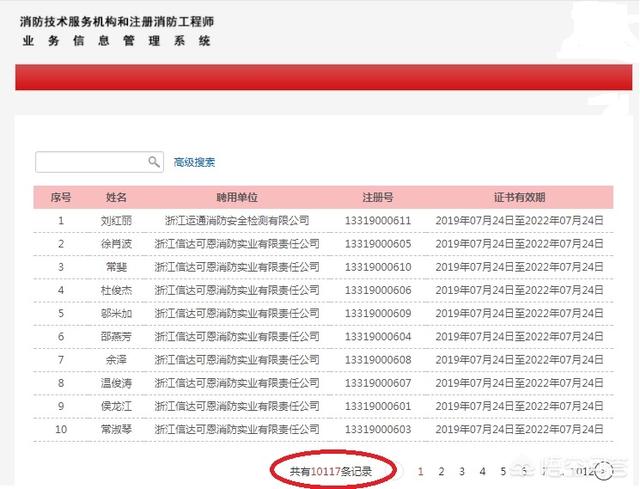This screenshot has width=640, height=489.
Task: Open results page 3
Action: (462, 471)
